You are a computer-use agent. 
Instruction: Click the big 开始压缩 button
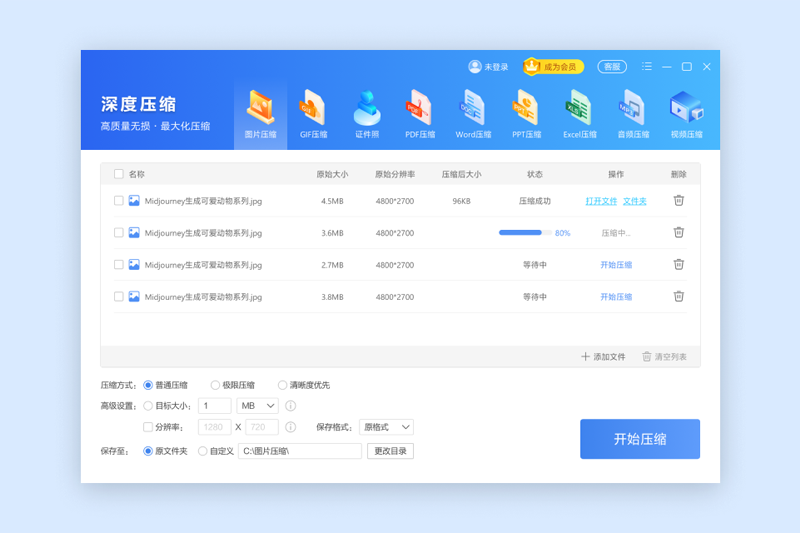tap(639, 439)
